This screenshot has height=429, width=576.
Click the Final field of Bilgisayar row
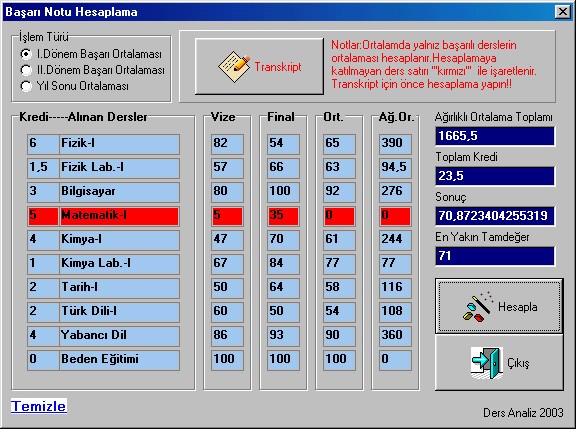click(283, 192)
